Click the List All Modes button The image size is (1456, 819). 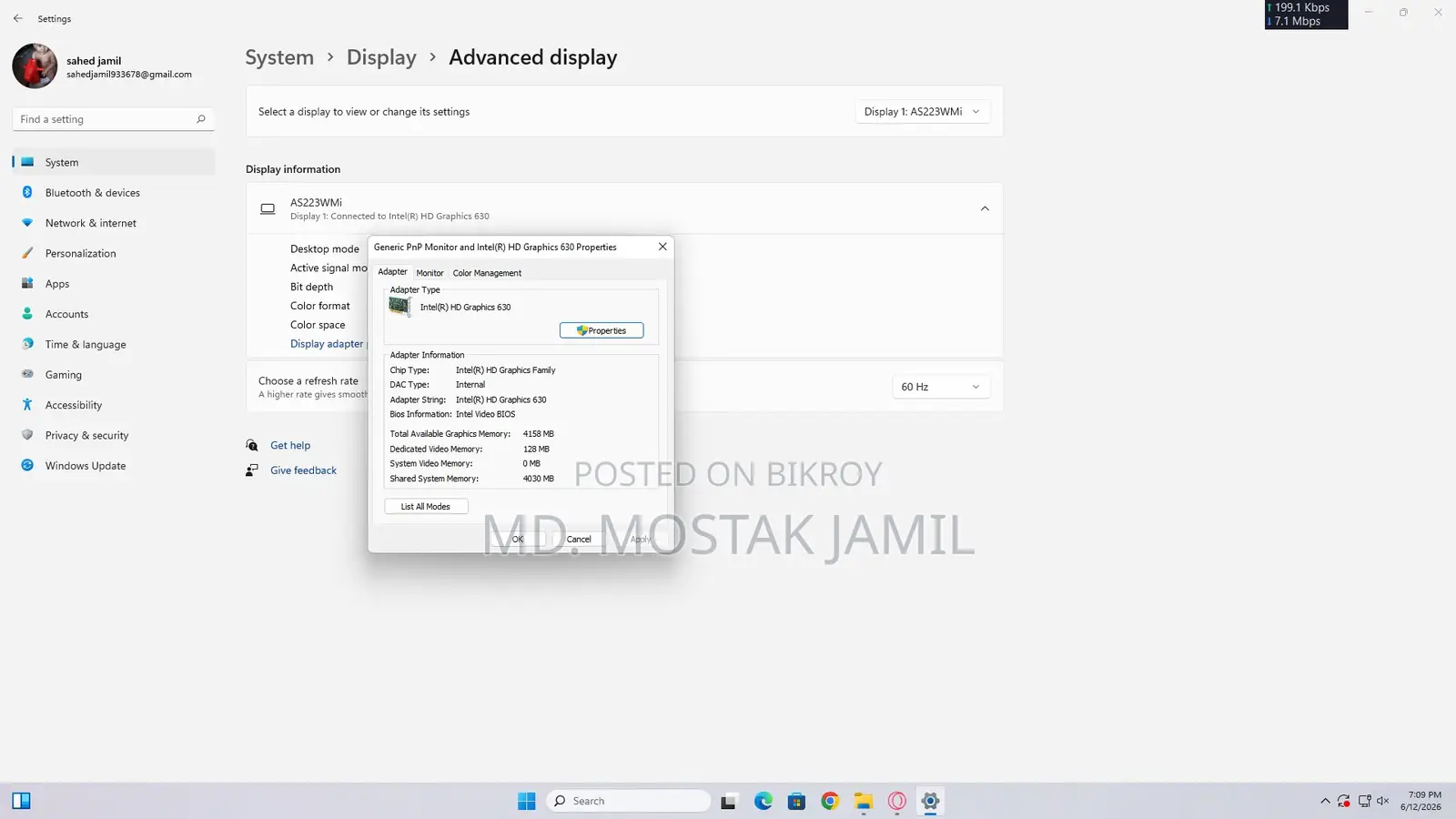426,507
